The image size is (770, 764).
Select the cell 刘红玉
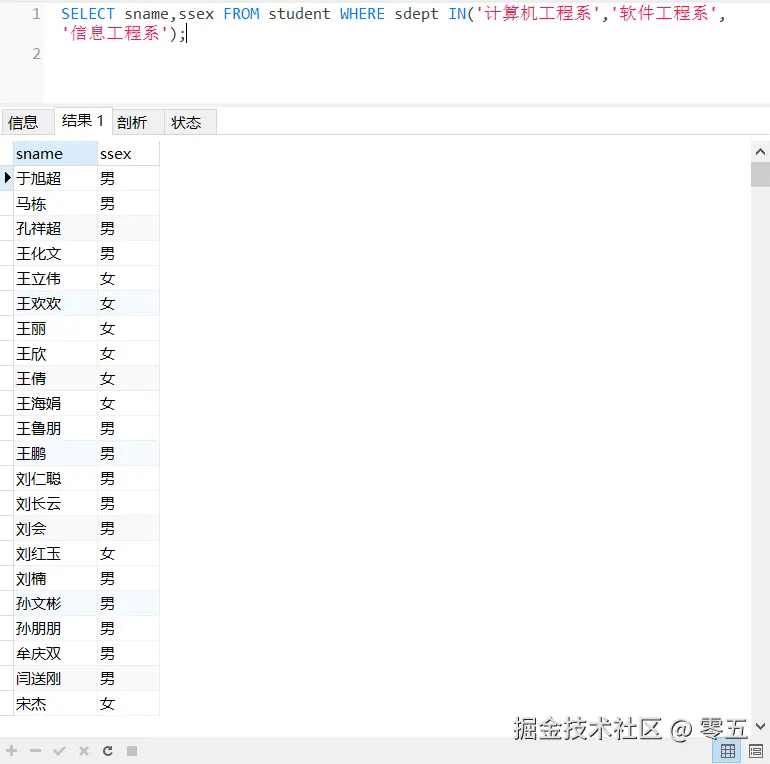click(55, 554)
